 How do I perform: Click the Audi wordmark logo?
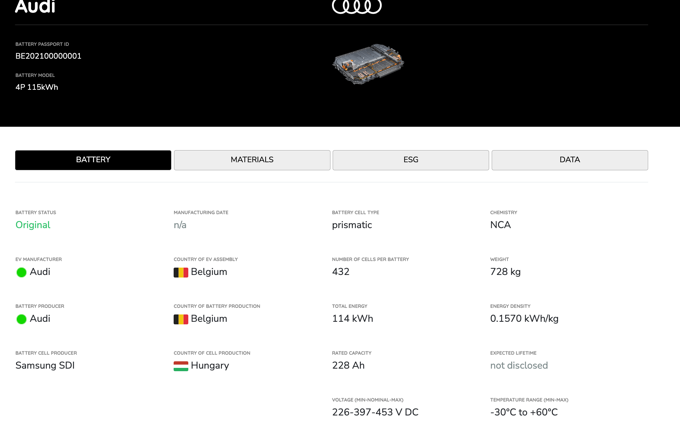pyautogui.click(x=35, y=7)
